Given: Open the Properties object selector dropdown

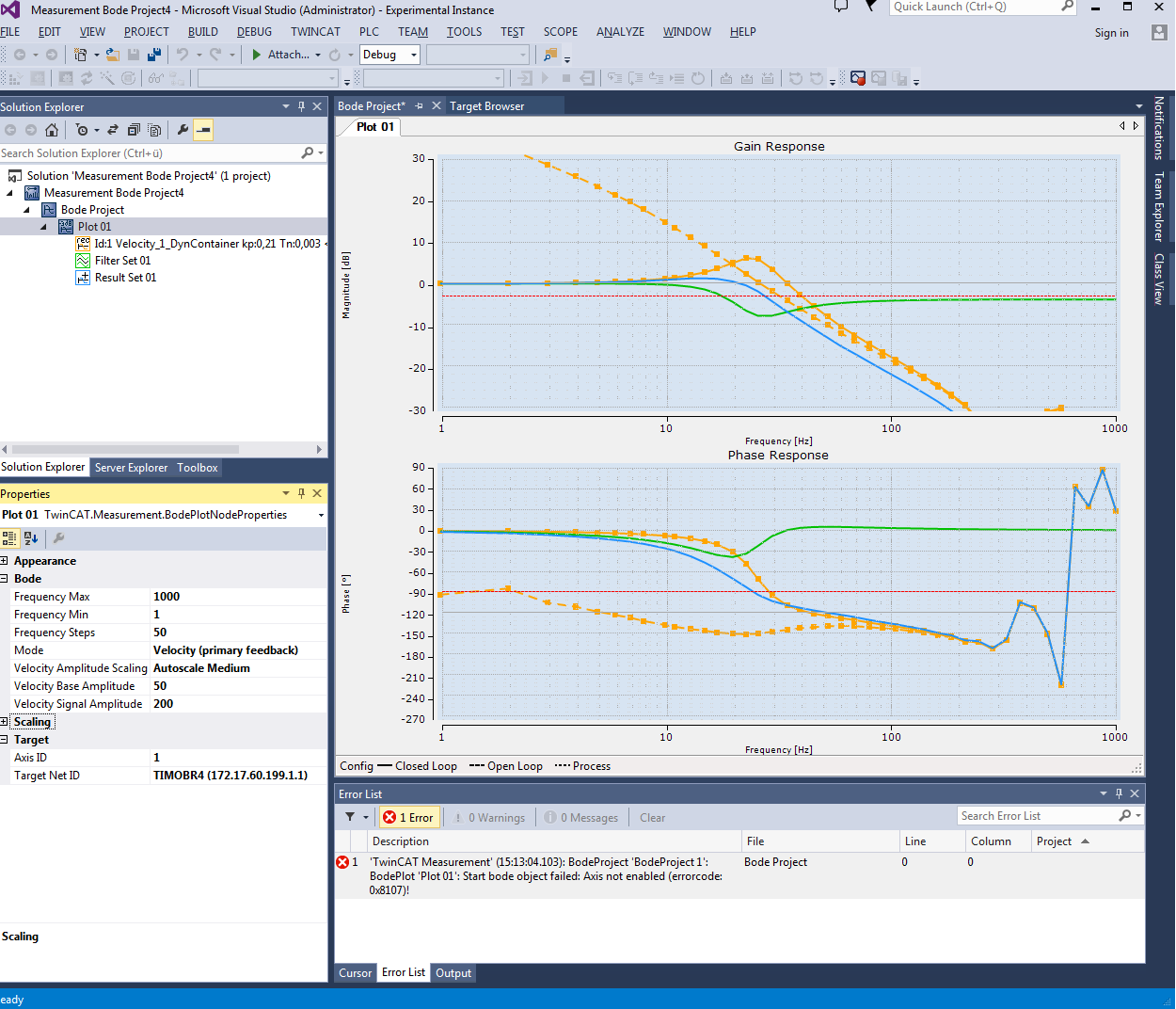Looking at the screenshot, I should click(x=321, y=515).
